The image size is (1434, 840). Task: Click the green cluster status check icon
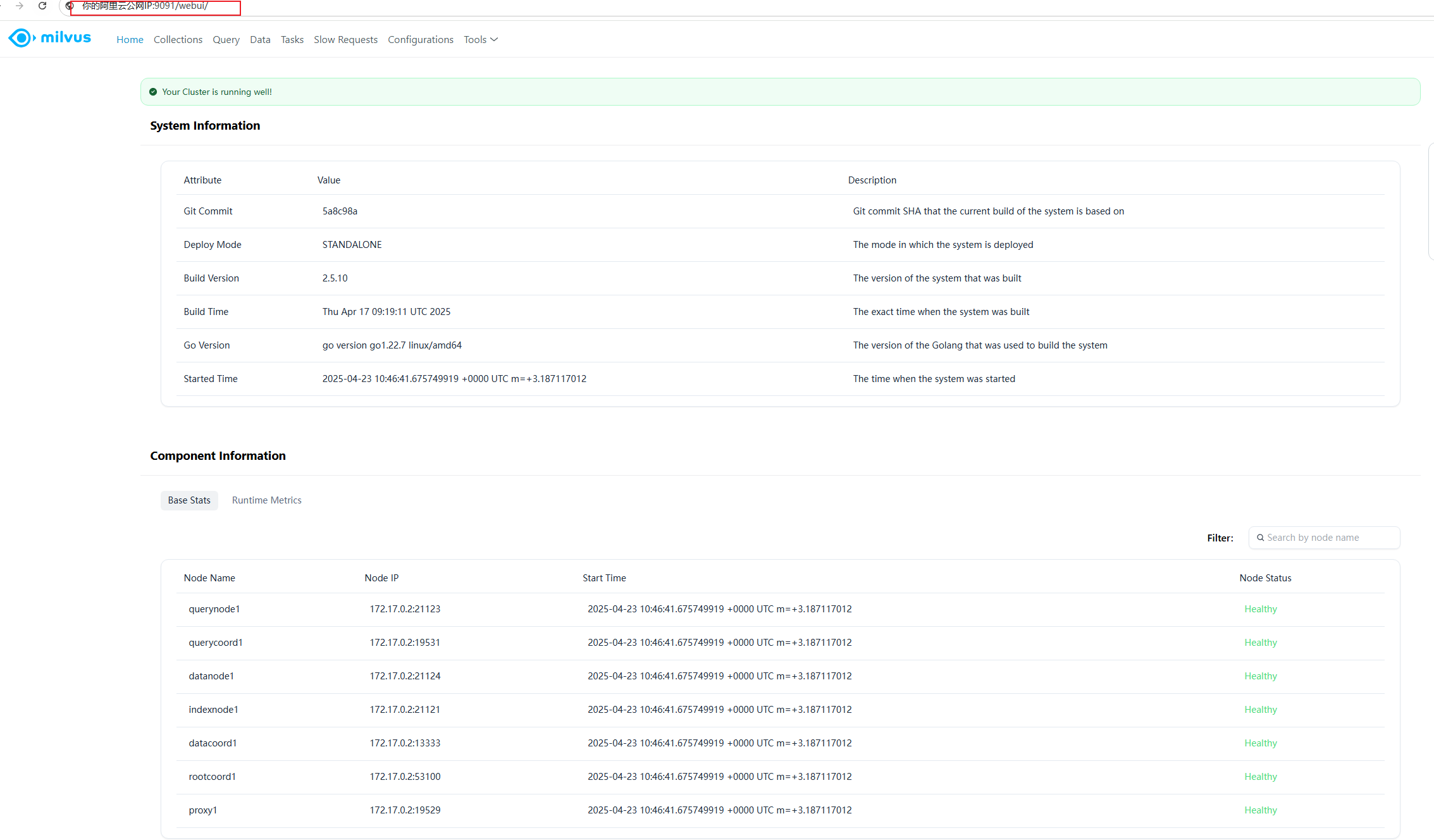(153, 92)
